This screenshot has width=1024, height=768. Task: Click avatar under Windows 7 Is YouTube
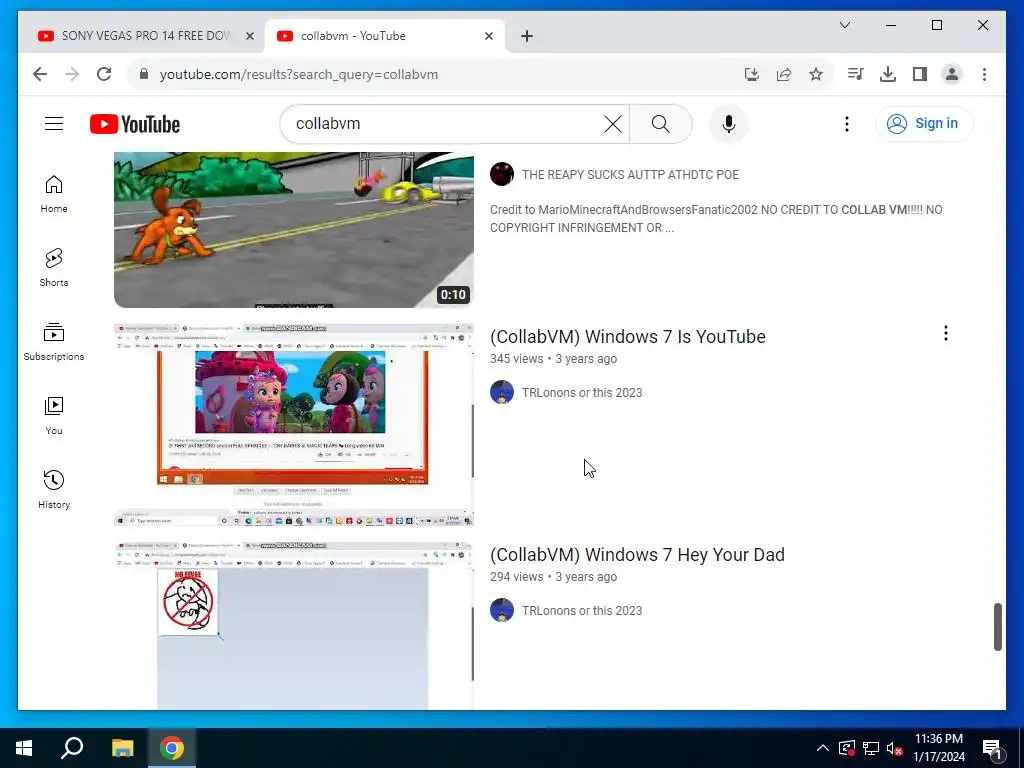coord(502,392)
